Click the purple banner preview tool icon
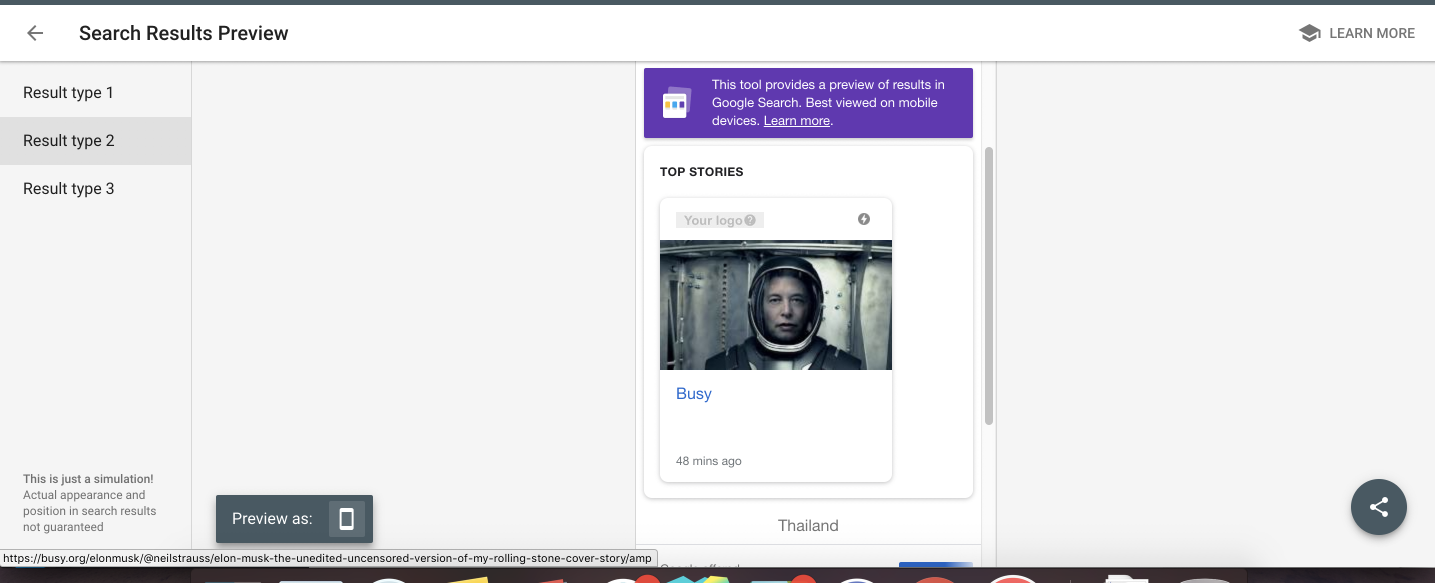This screenshot has width=1435, height=583. click(x=677, y=102)
